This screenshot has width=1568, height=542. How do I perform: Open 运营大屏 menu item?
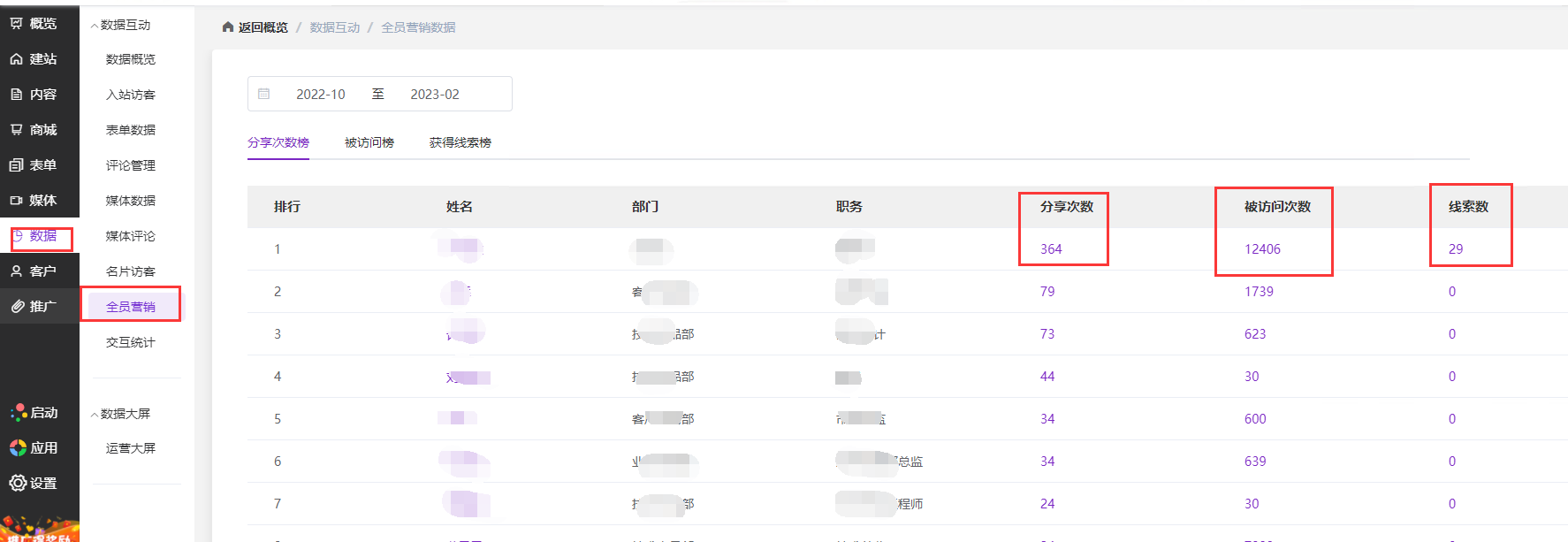pyautogui.click(x=131, y=448)
